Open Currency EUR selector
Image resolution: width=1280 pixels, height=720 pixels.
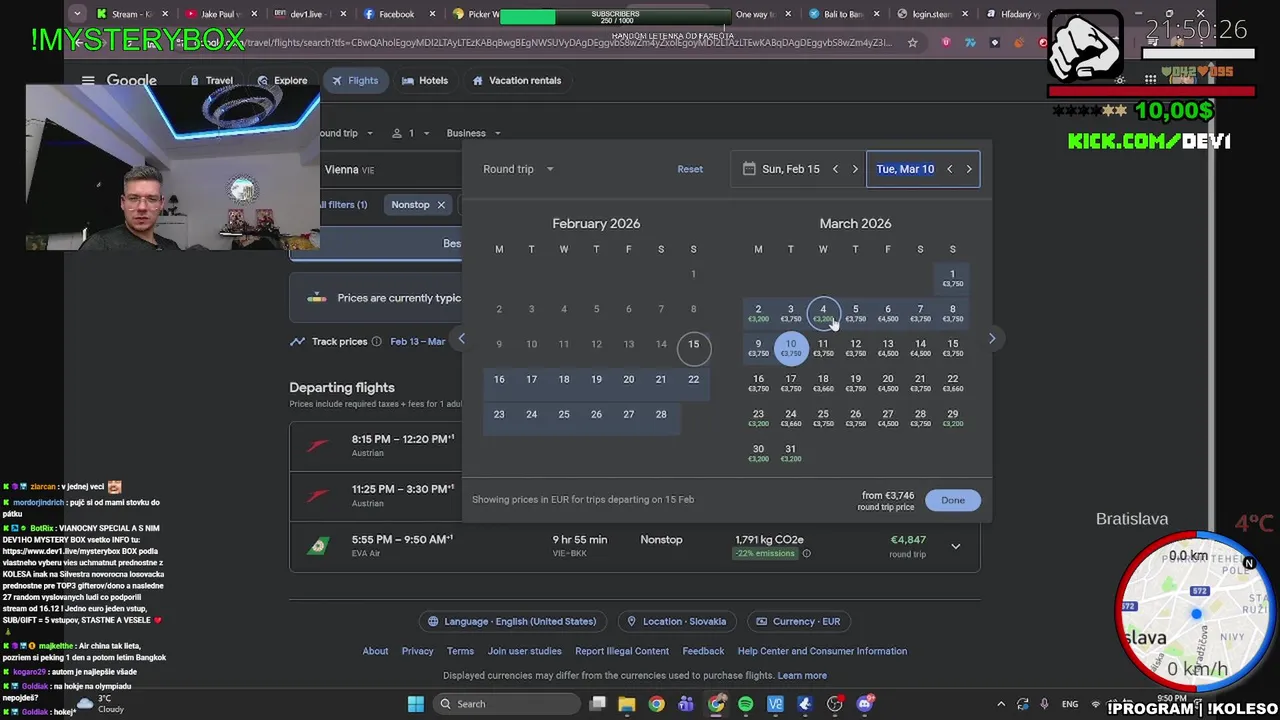(798, 621)
